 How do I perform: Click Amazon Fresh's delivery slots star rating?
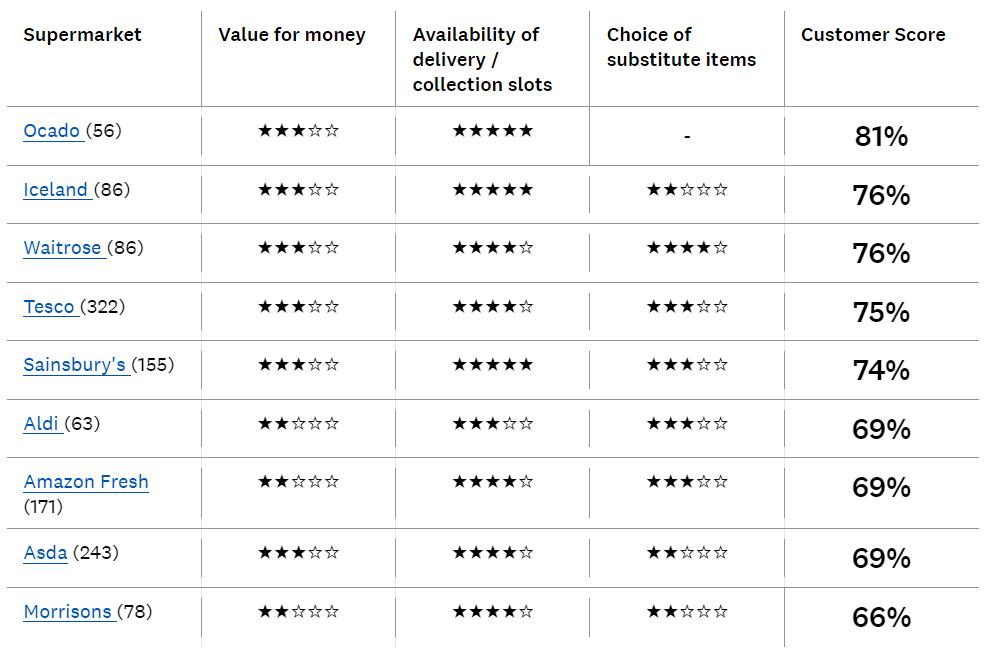[492, 482]
